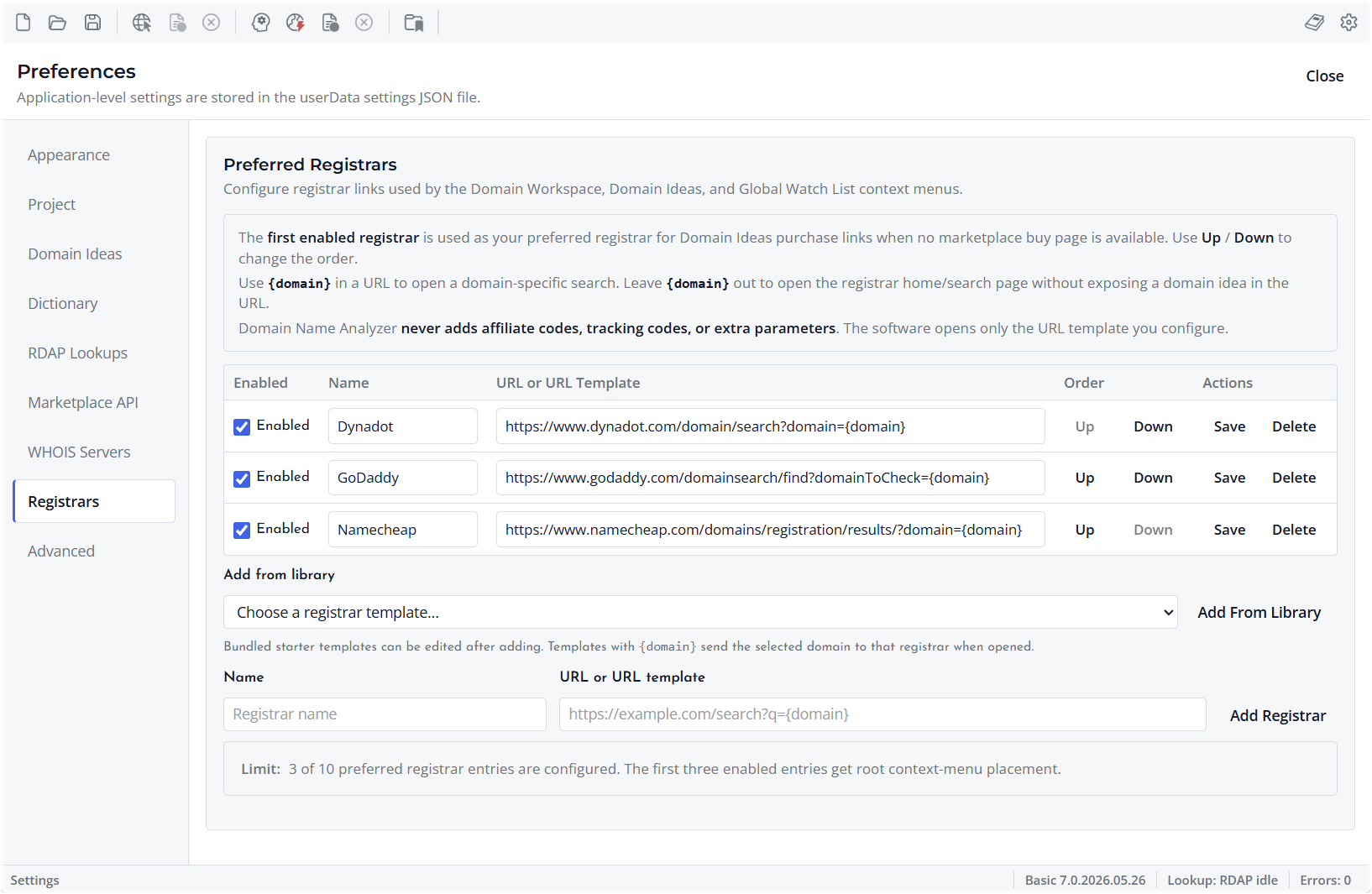This screenshot has width=1372, height=894.
Task: Click the circled X before the bookmarked folder
Action: click(x=364, y=23)
